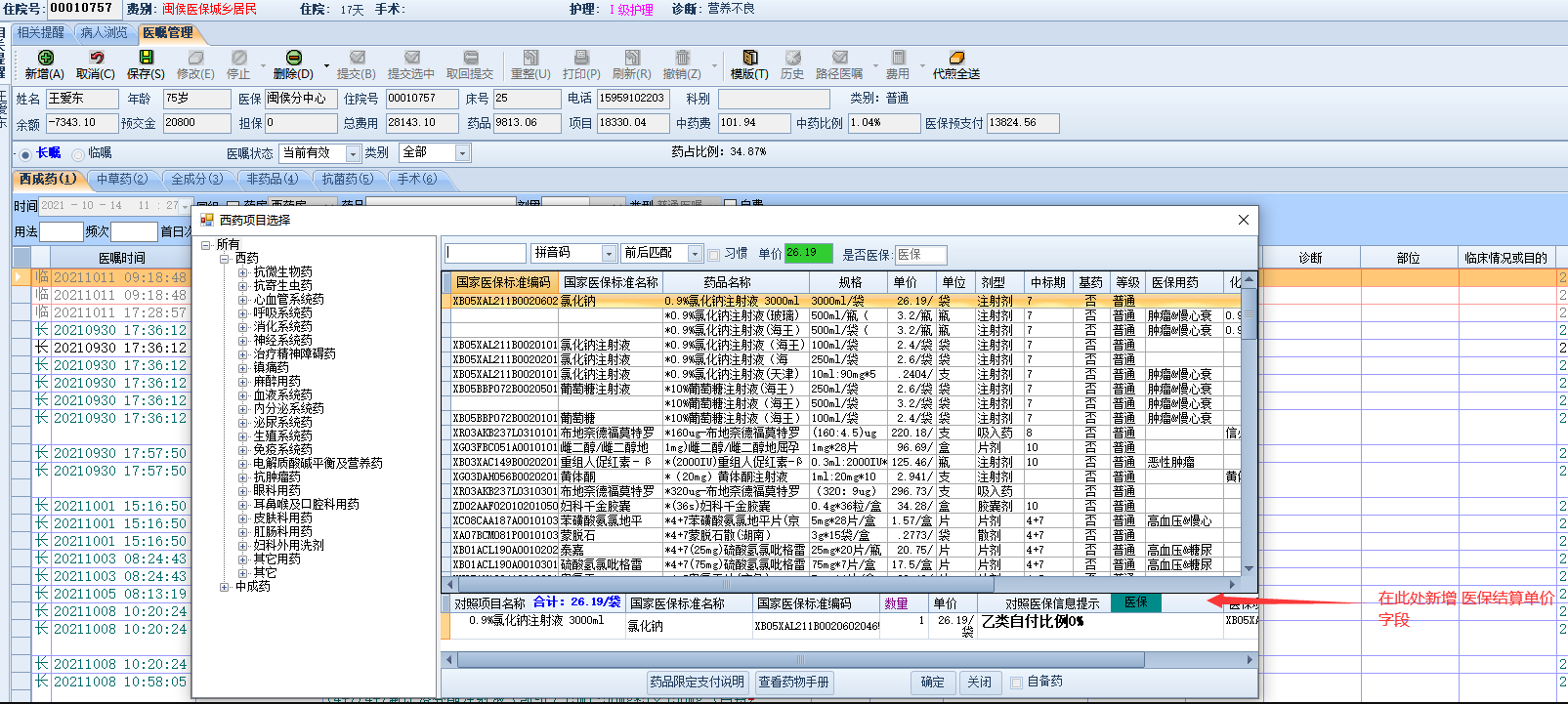Click the 保存(S) save icon
1568x704 pixels.
147,59
